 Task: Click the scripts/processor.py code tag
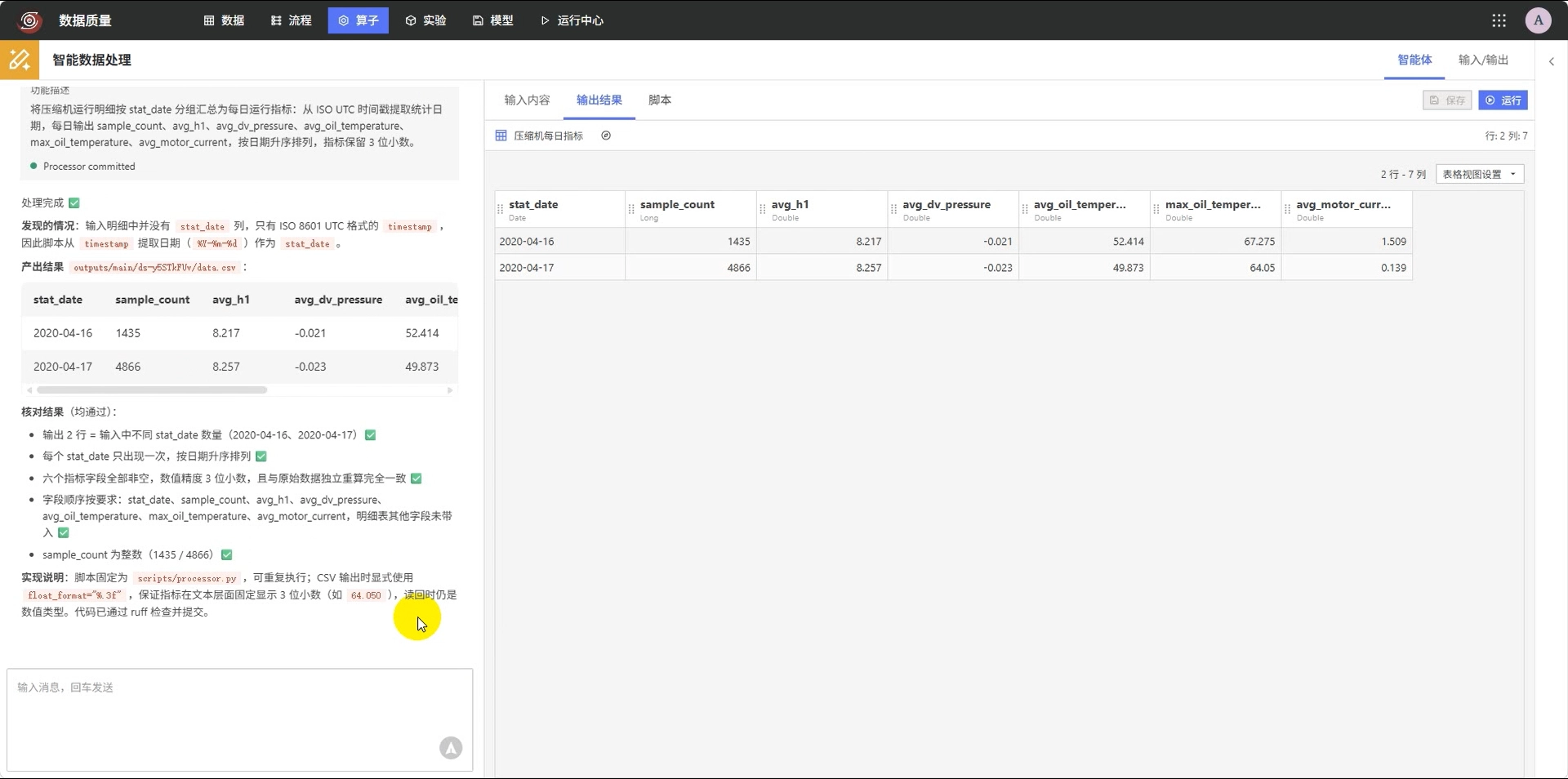pos(187,578)
